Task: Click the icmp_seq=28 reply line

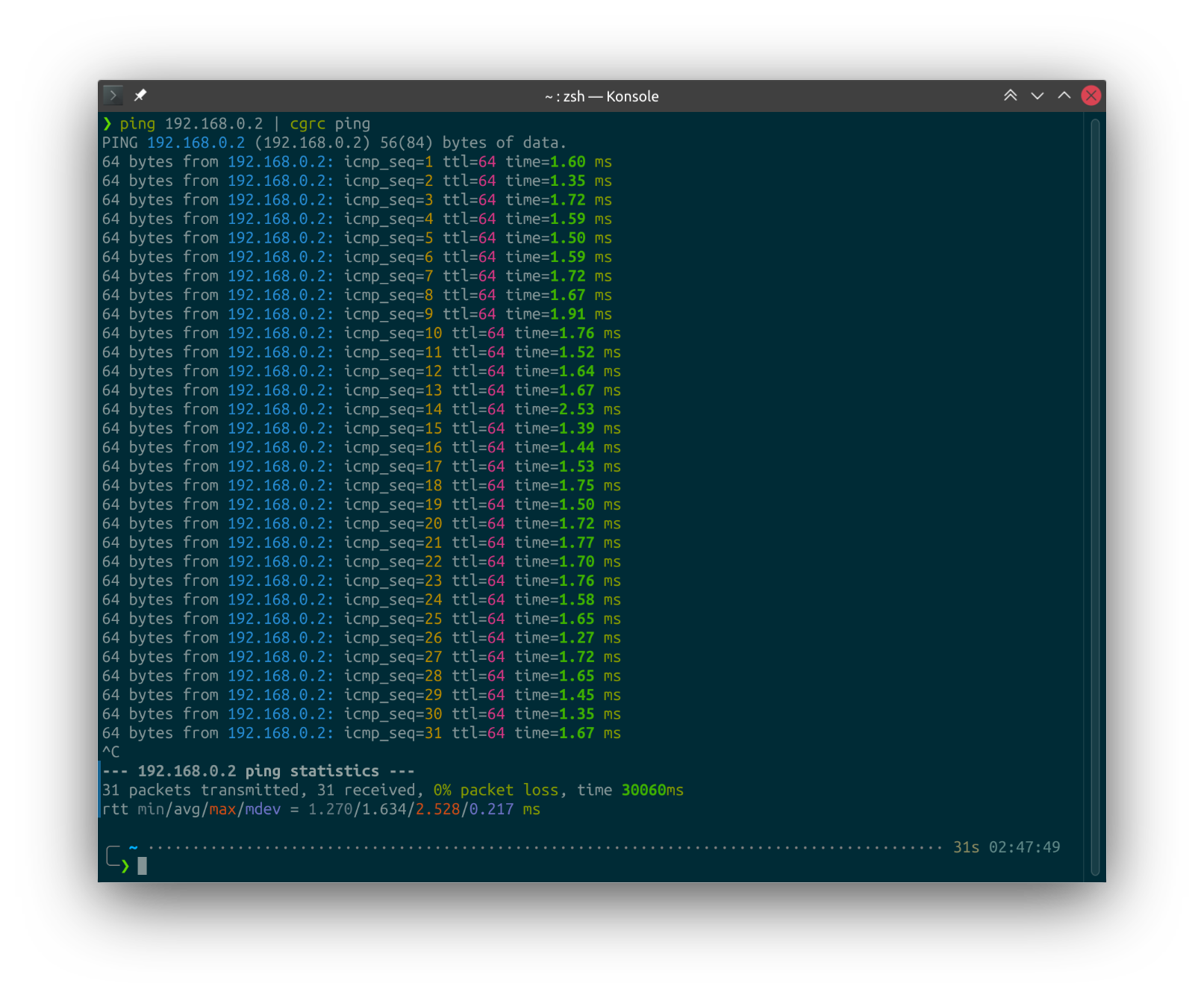Action: click(361, 676)
